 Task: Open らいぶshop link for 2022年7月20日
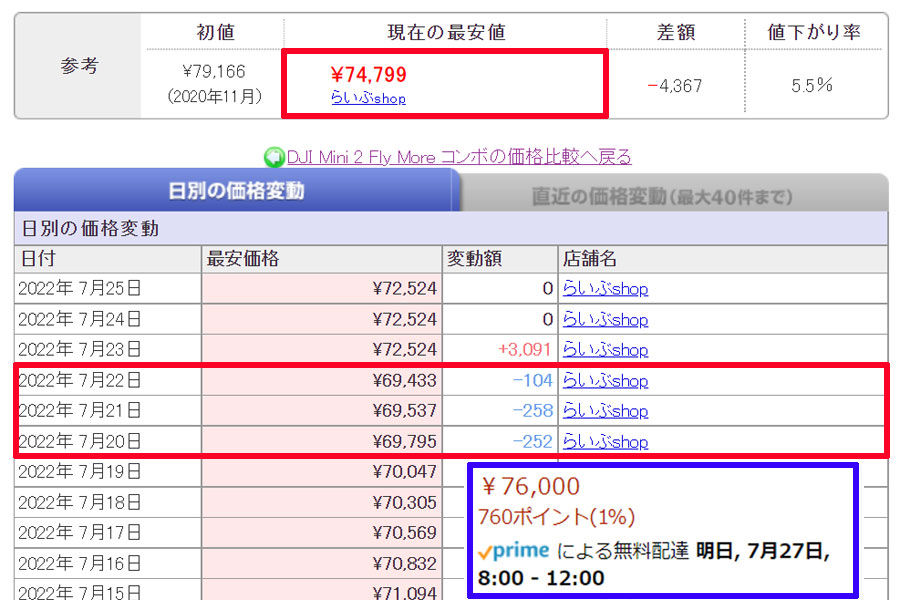(x=606, y=442)
